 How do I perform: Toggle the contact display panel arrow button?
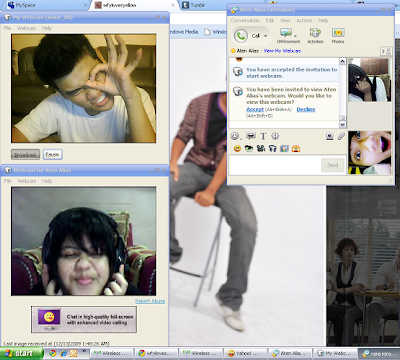(x=386, y=51)
